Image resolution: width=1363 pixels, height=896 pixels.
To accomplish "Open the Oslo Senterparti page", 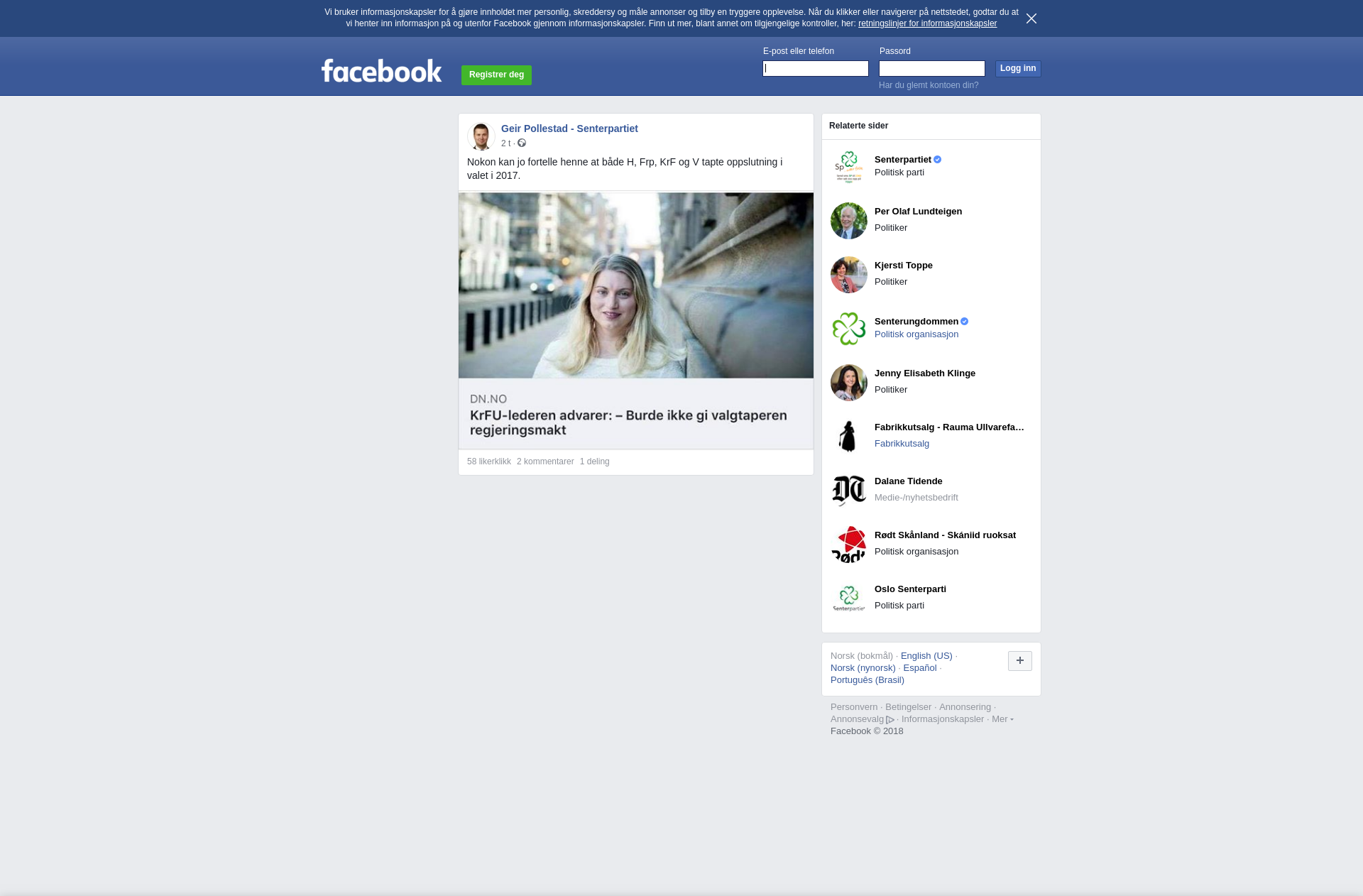I will click(910, 589).
